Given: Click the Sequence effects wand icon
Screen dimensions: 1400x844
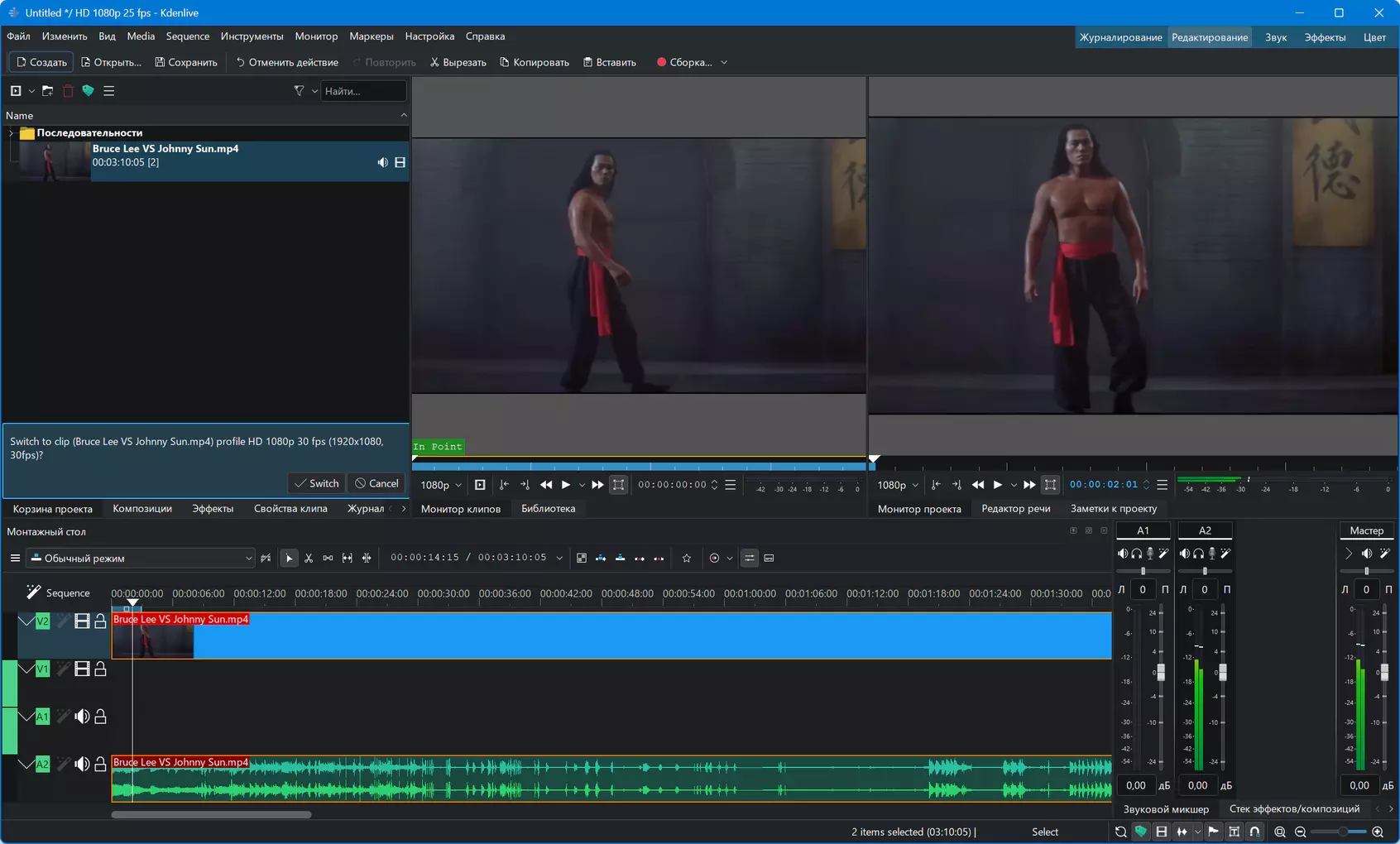Looking at the screenshot, I should tap(33, 592).
